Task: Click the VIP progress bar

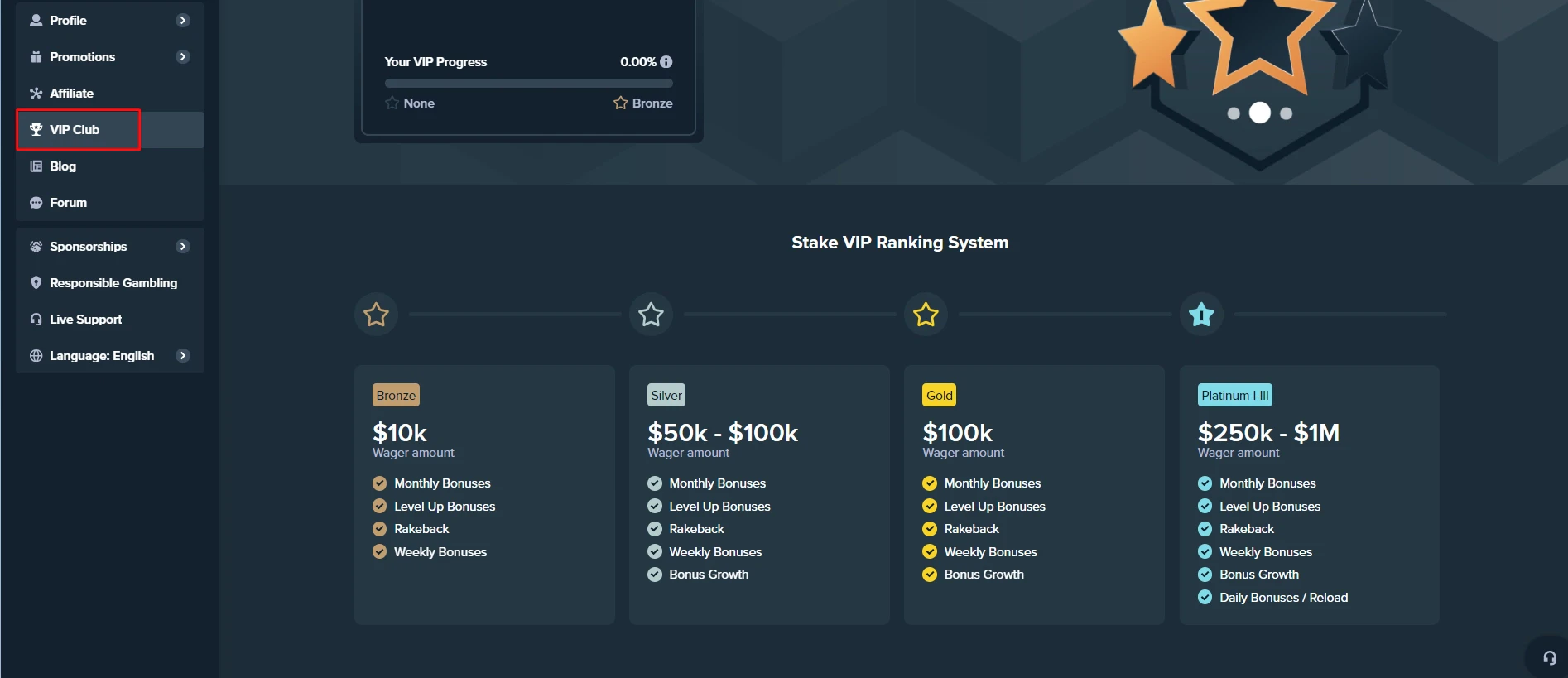Action: [x=529, y=83]
